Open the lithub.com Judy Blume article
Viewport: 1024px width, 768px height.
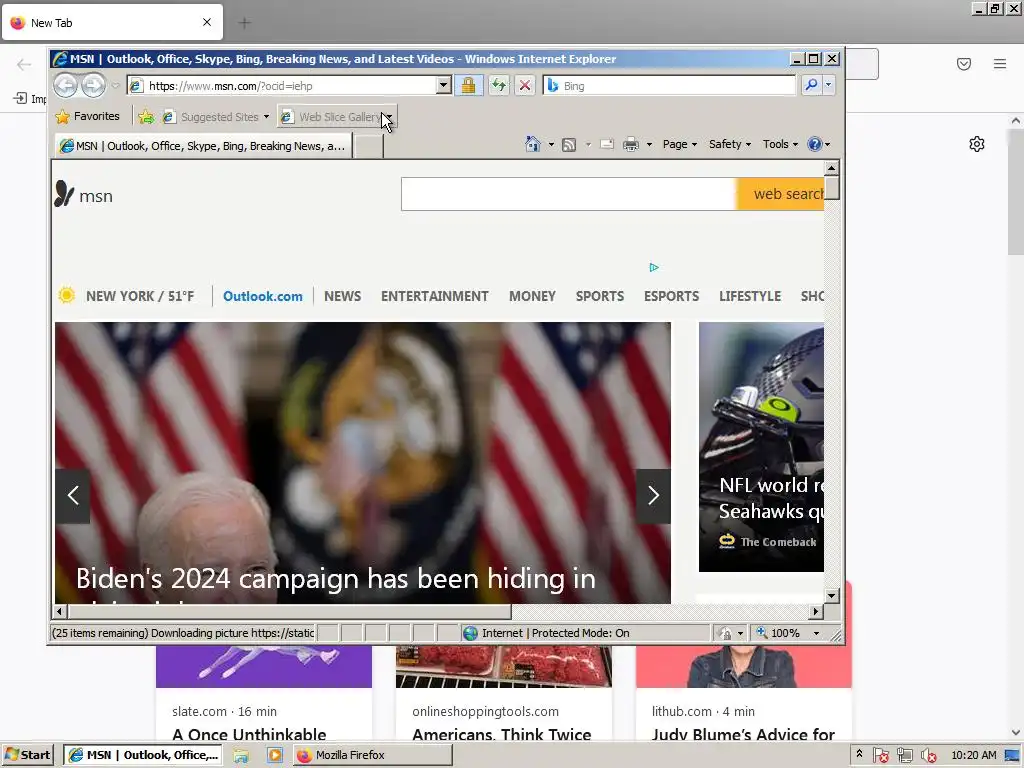(x=744, y=694)
